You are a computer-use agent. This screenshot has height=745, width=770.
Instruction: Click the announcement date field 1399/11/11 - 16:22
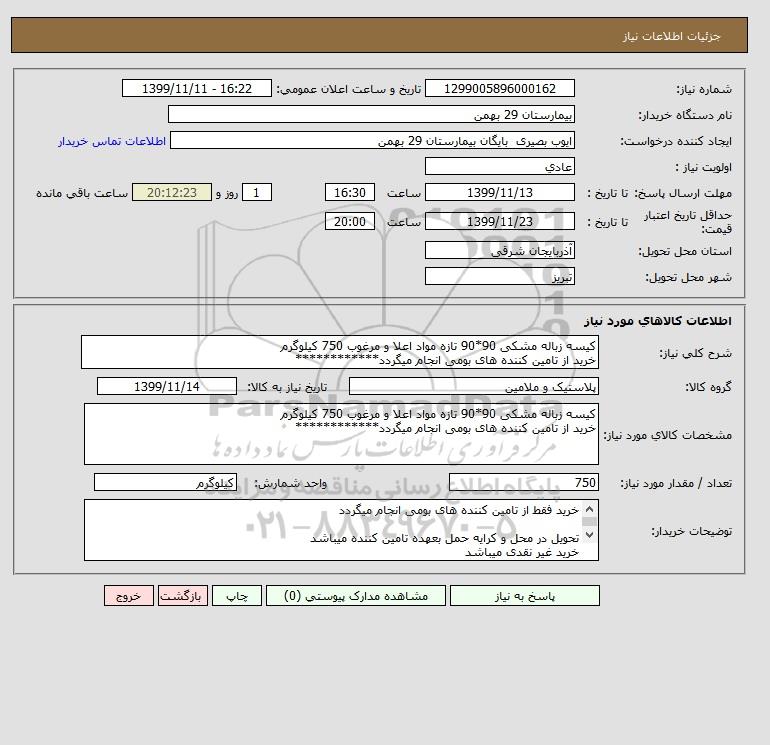point(196,88)
